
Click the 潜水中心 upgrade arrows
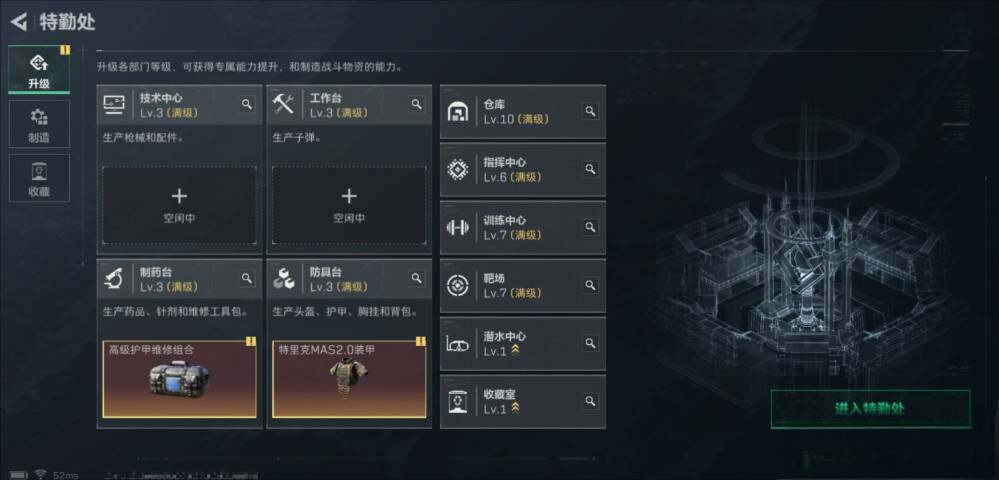[x=515, y=351]
